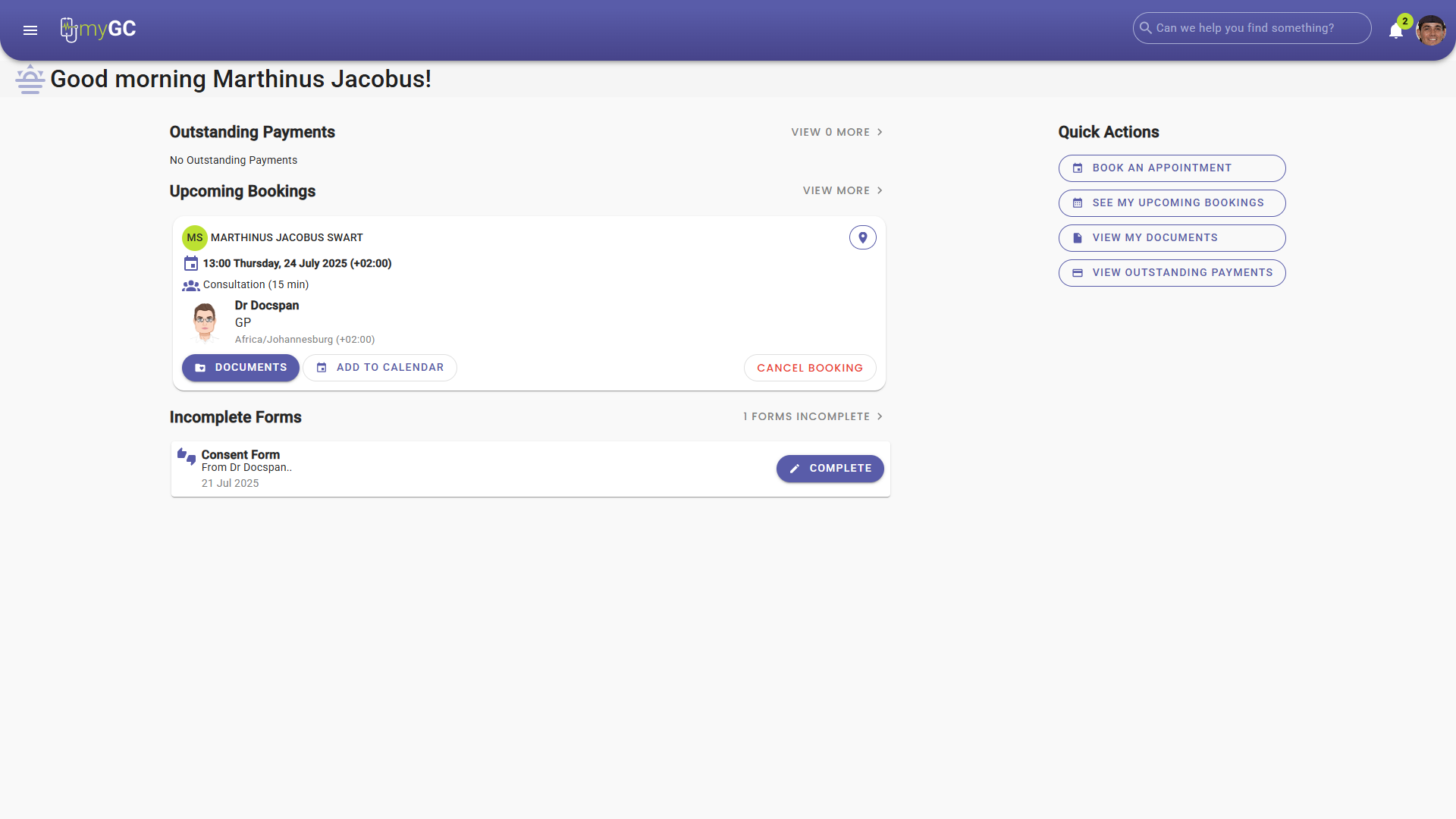
Task: Book an appointment quick action
Action: coord(1172,168)
